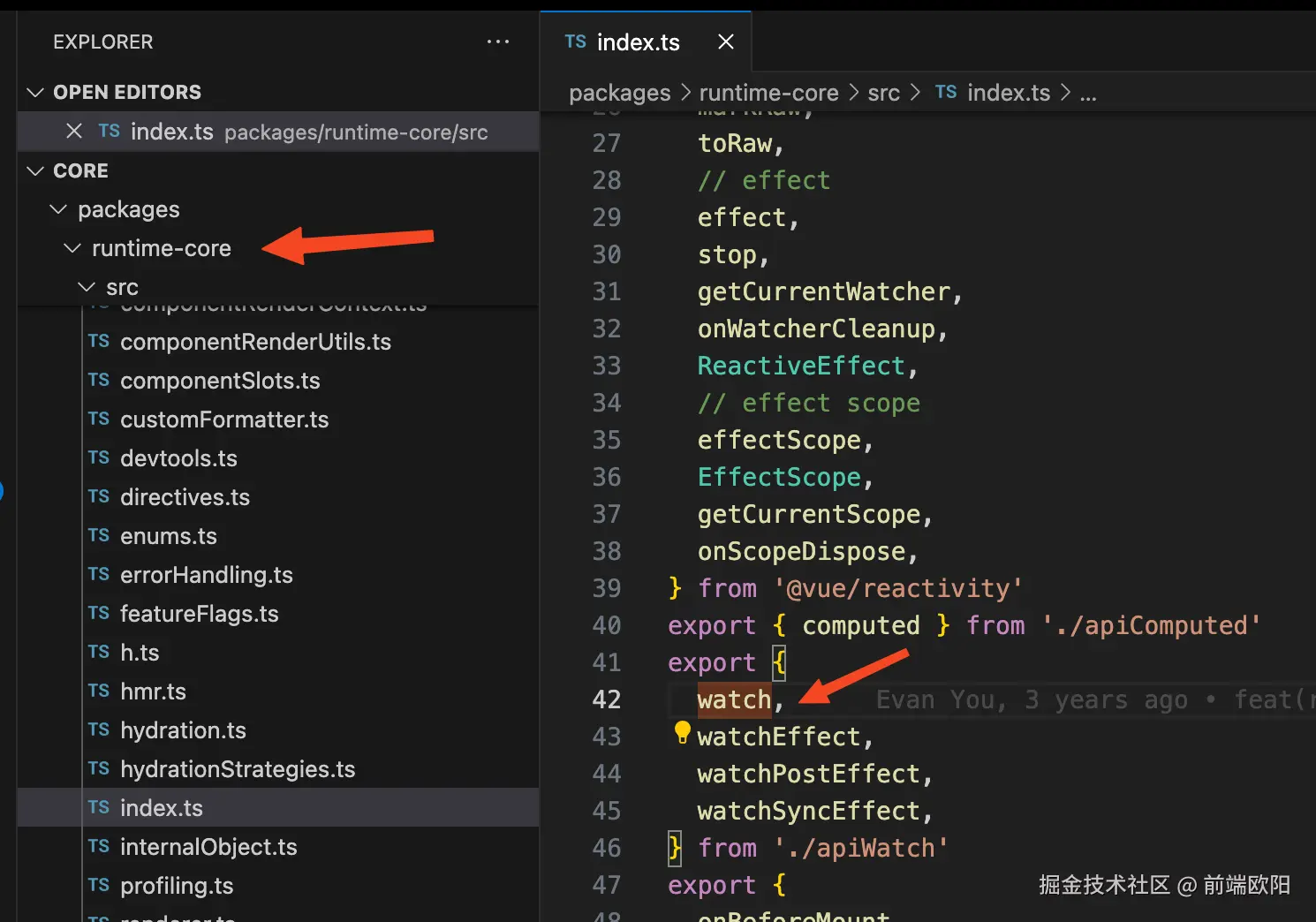Click the lightbulb quick-fix icon on line 43
This screenshot has width=1316, height=922.
[x=682, y=732]
